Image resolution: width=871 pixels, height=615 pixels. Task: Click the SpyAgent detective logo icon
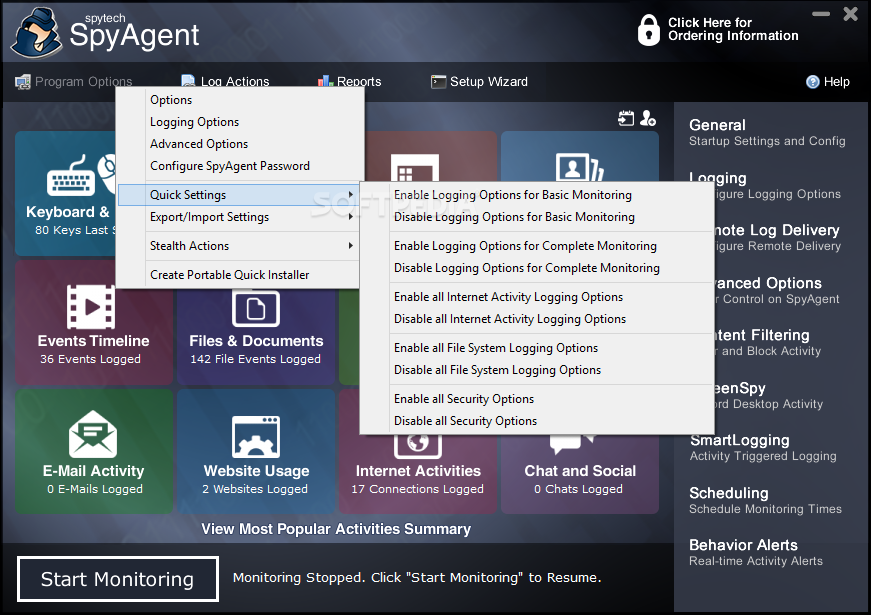coord(36,33)
